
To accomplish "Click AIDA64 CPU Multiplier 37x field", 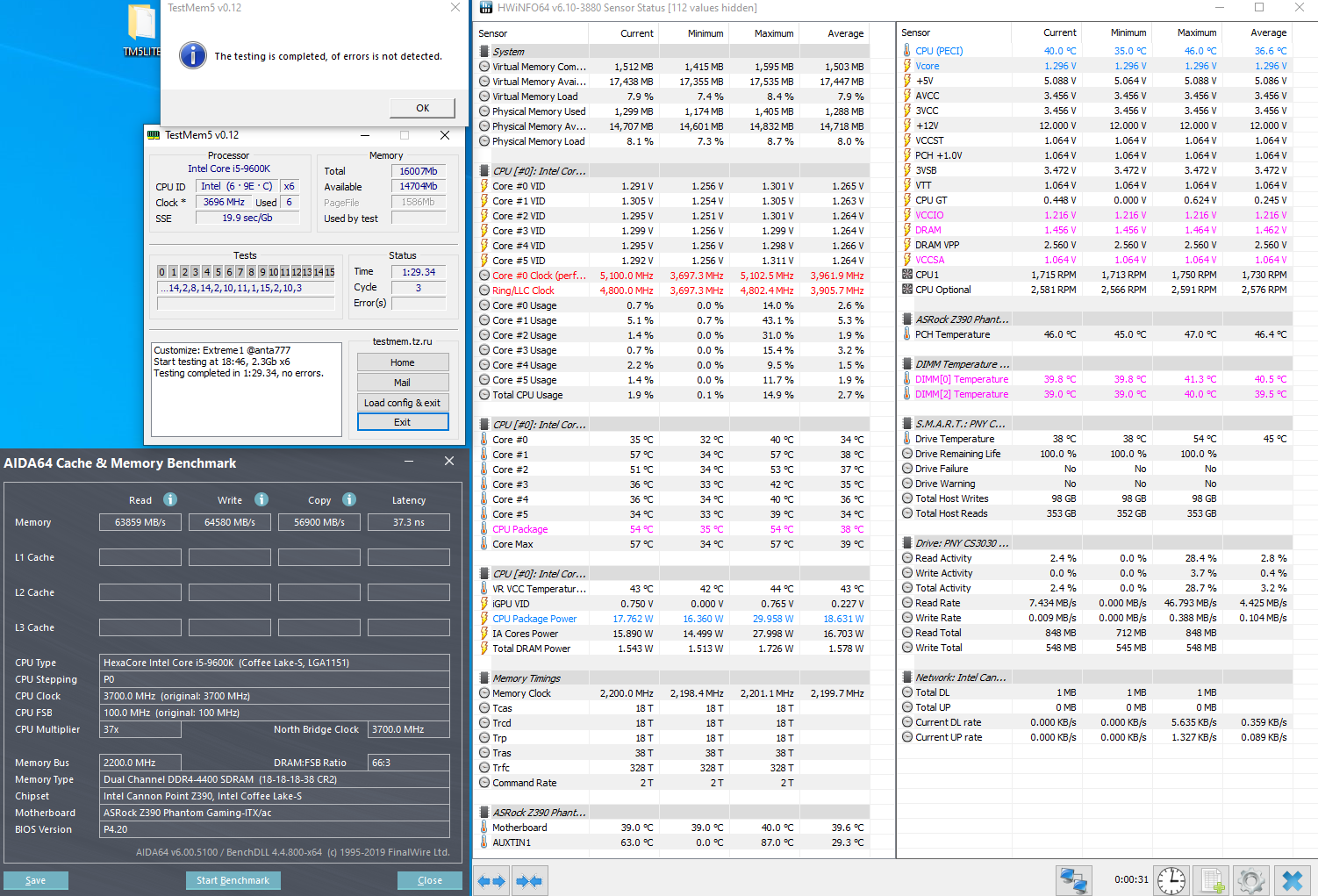I will [x=140, y=729].
